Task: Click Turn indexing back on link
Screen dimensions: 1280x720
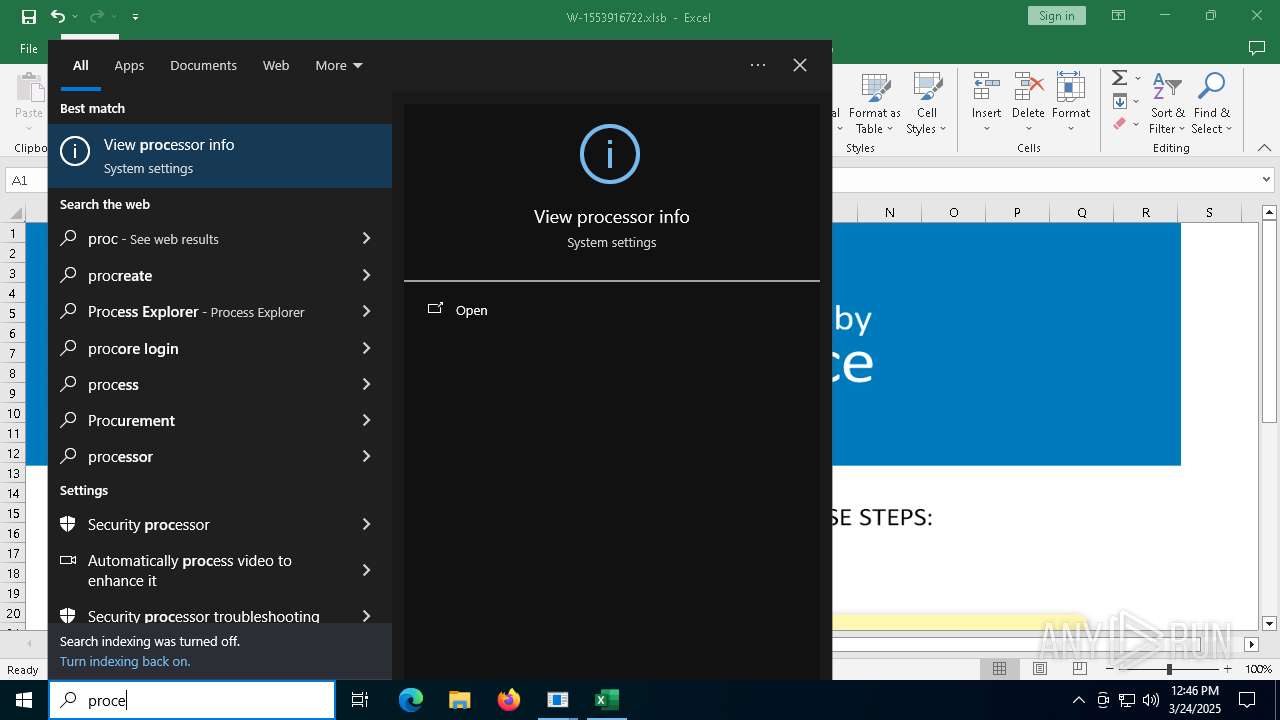Action: (125, 661)
